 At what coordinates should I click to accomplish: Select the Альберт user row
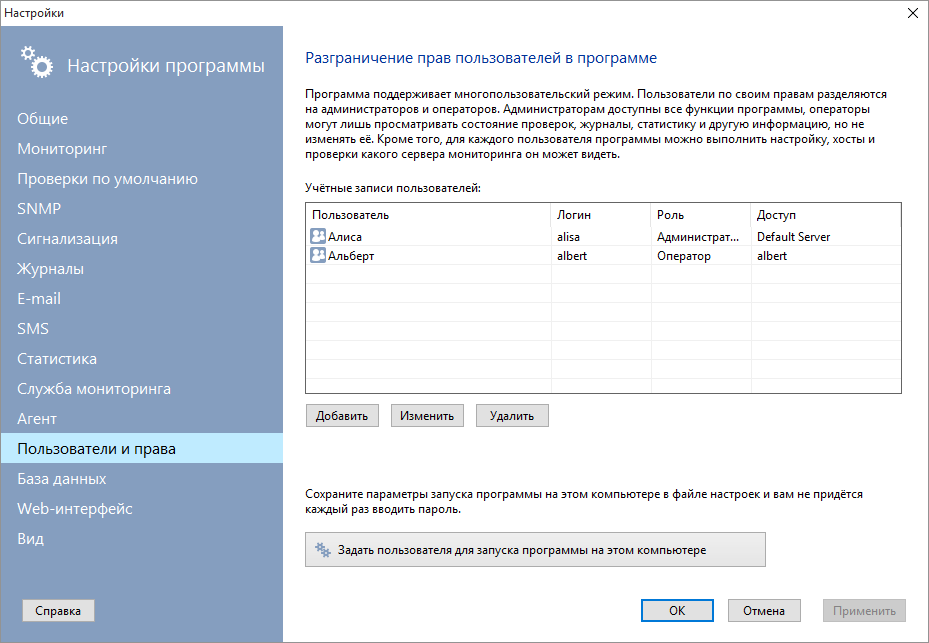(604, 255)
